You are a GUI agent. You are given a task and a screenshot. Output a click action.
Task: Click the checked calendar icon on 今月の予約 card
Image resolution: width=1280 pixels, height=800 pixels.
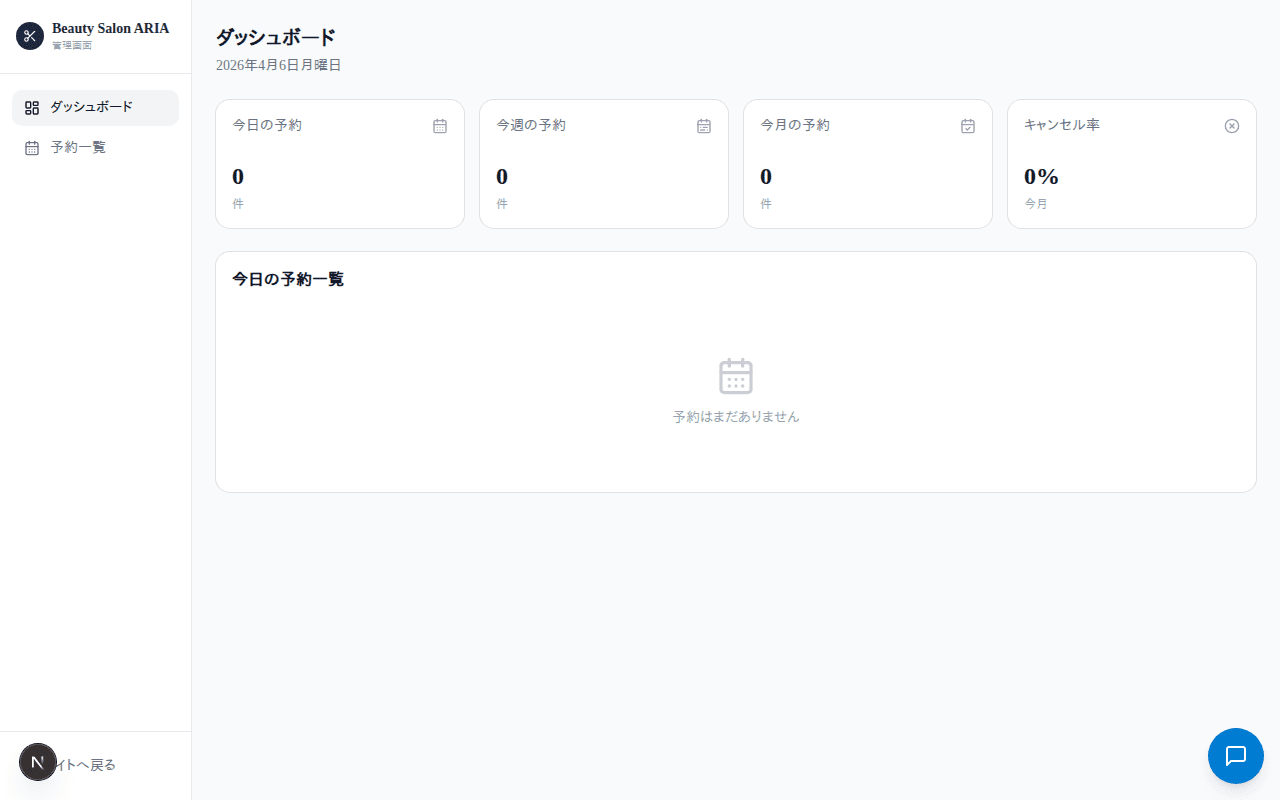[x=968, y=126]
